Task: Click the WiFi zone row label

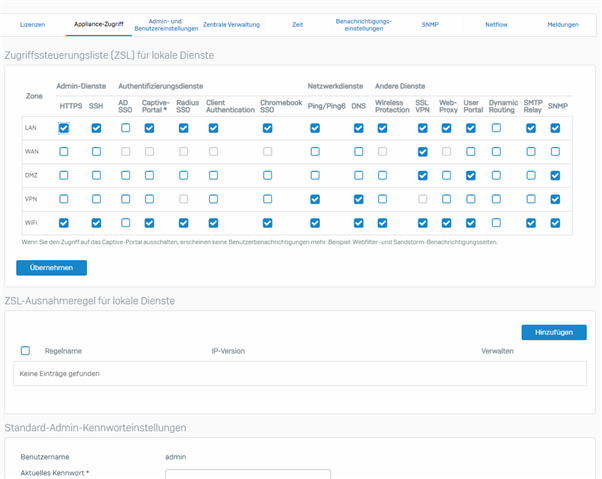Action: tap(31, 223)
